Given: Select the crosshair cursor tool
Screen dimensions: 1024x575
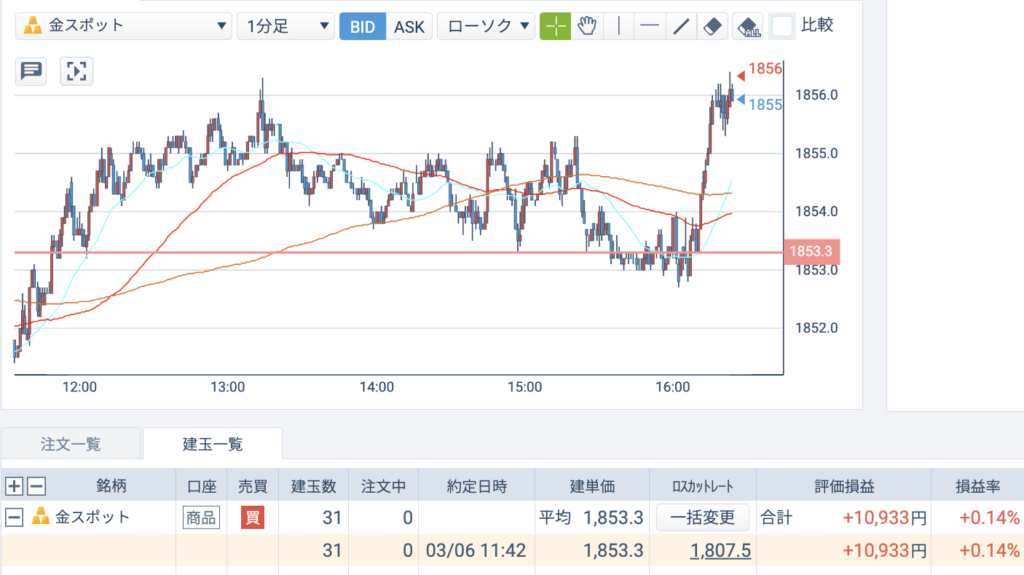Looking at the screenshot, I should [555, 26].
